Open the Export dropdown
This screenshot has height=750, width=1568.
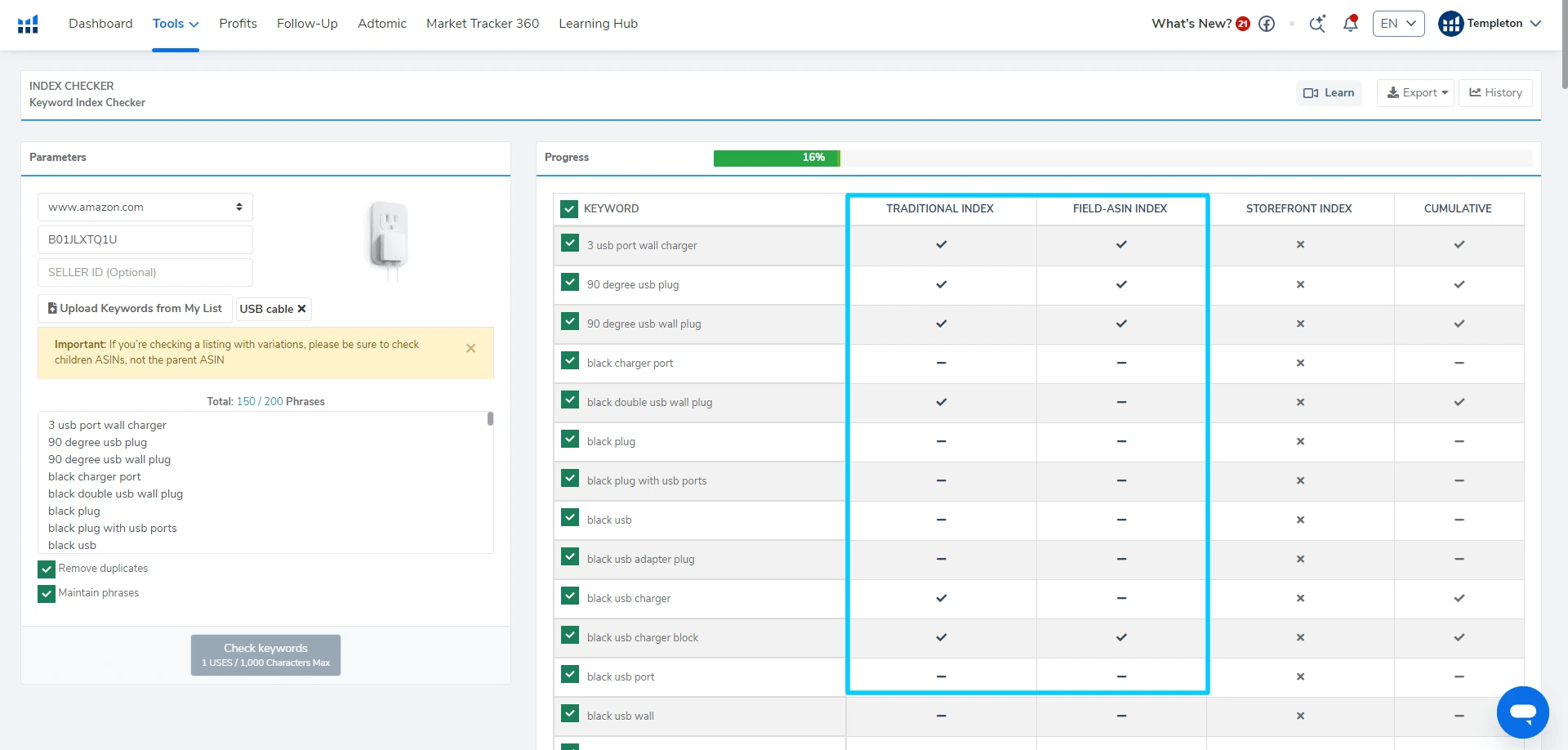[1415, 93]
